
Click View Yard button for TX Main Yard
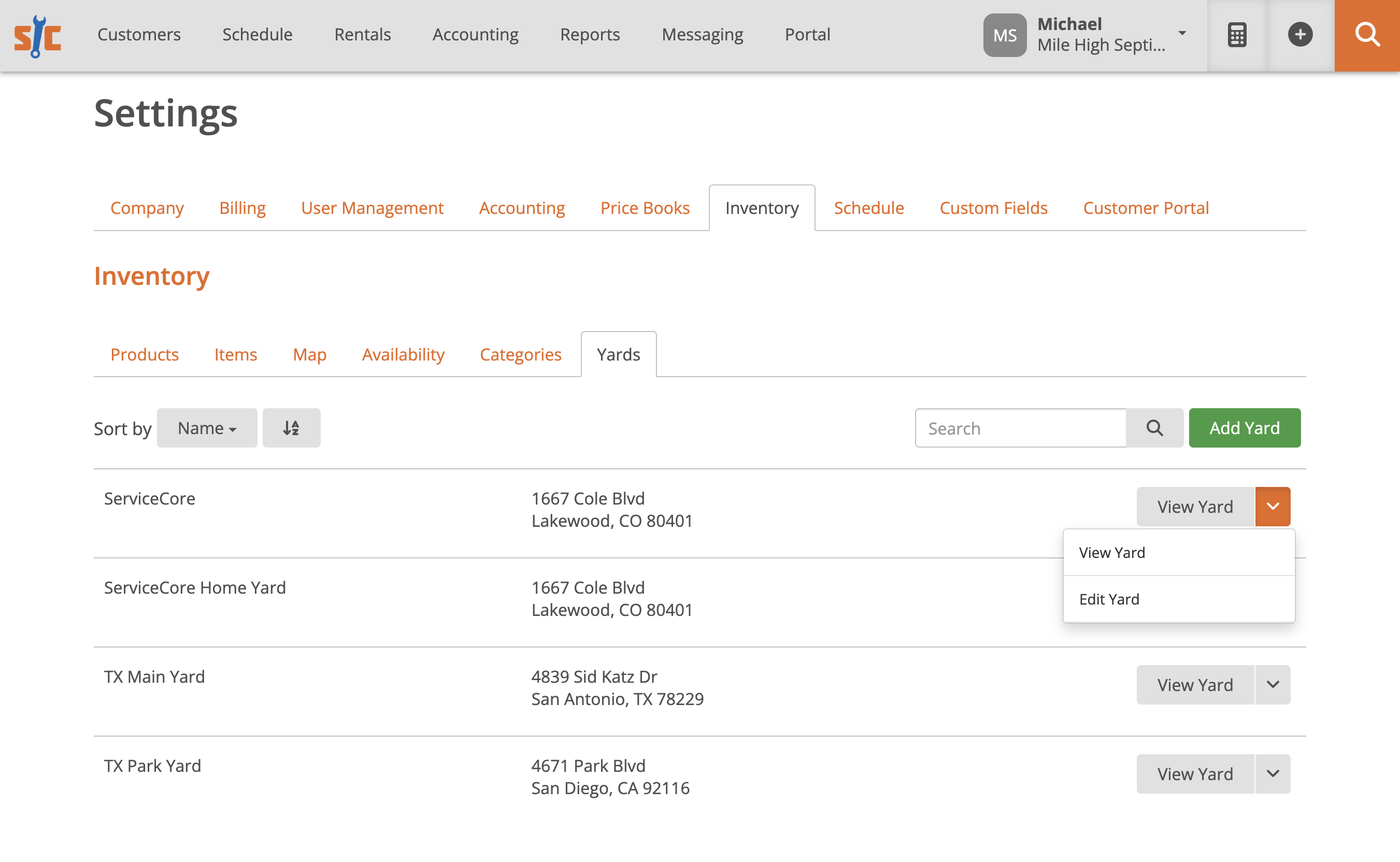tap(1195, 685)
